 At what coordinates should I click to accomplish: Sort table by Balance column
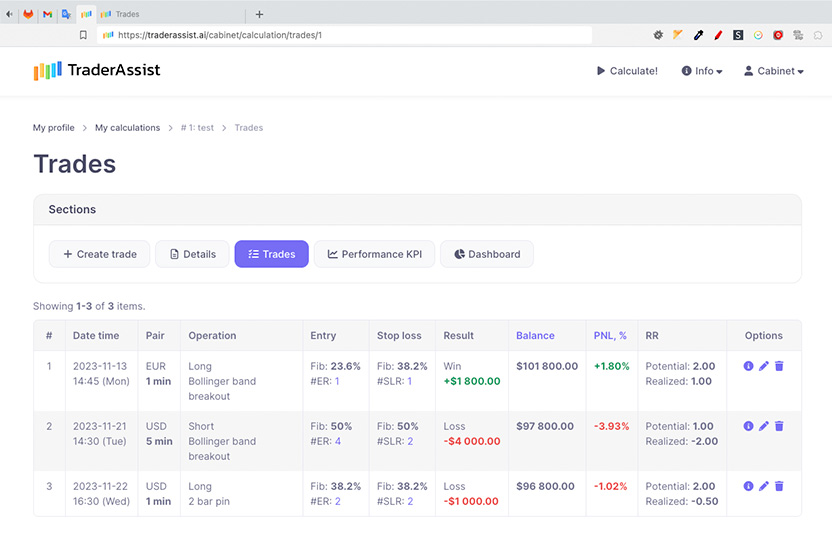click(535, 336)
